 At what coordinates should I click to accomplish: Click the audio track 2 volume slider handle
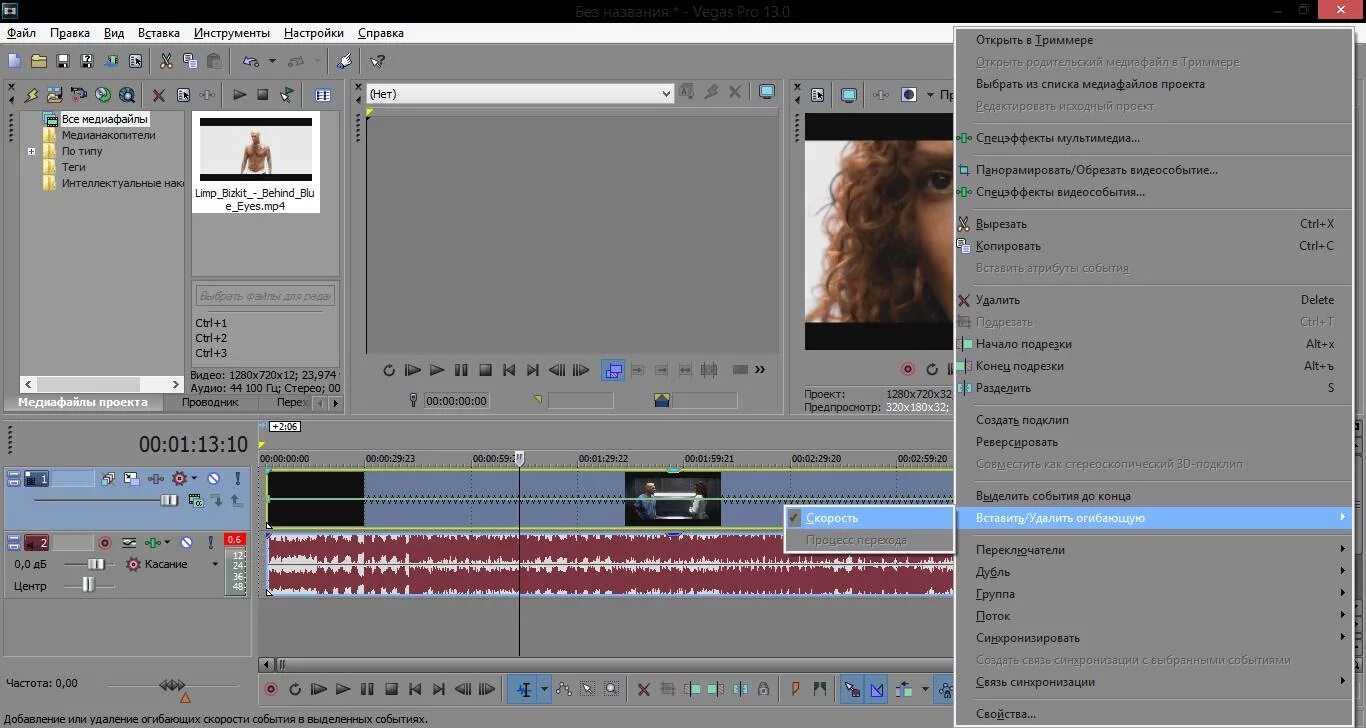click(95, 564)
